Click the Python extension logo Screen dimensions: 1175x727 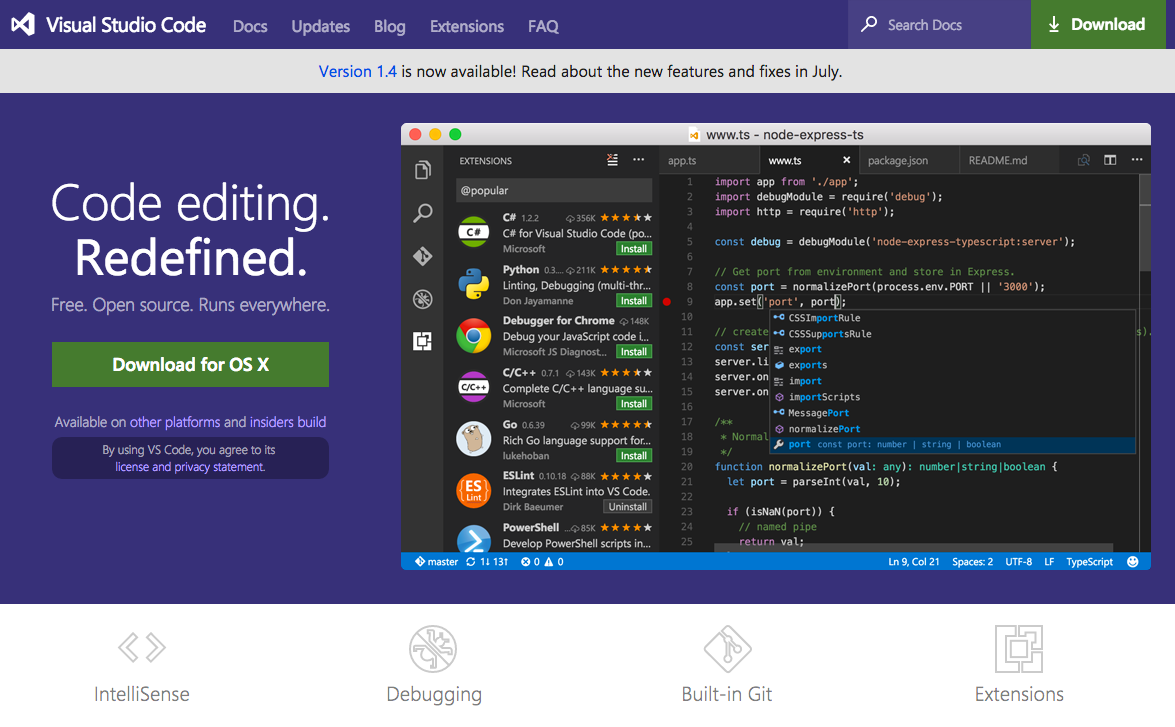tap(474, 284)
